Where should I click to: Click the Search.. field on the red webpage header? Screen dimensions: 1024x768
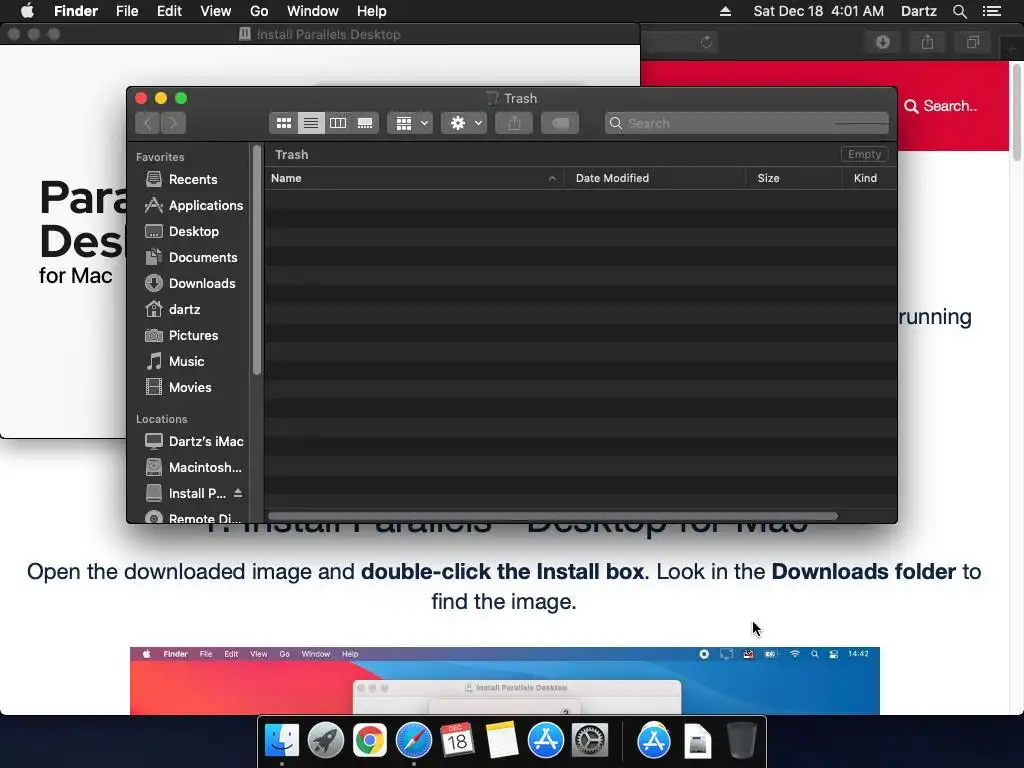tap(941, 106)
